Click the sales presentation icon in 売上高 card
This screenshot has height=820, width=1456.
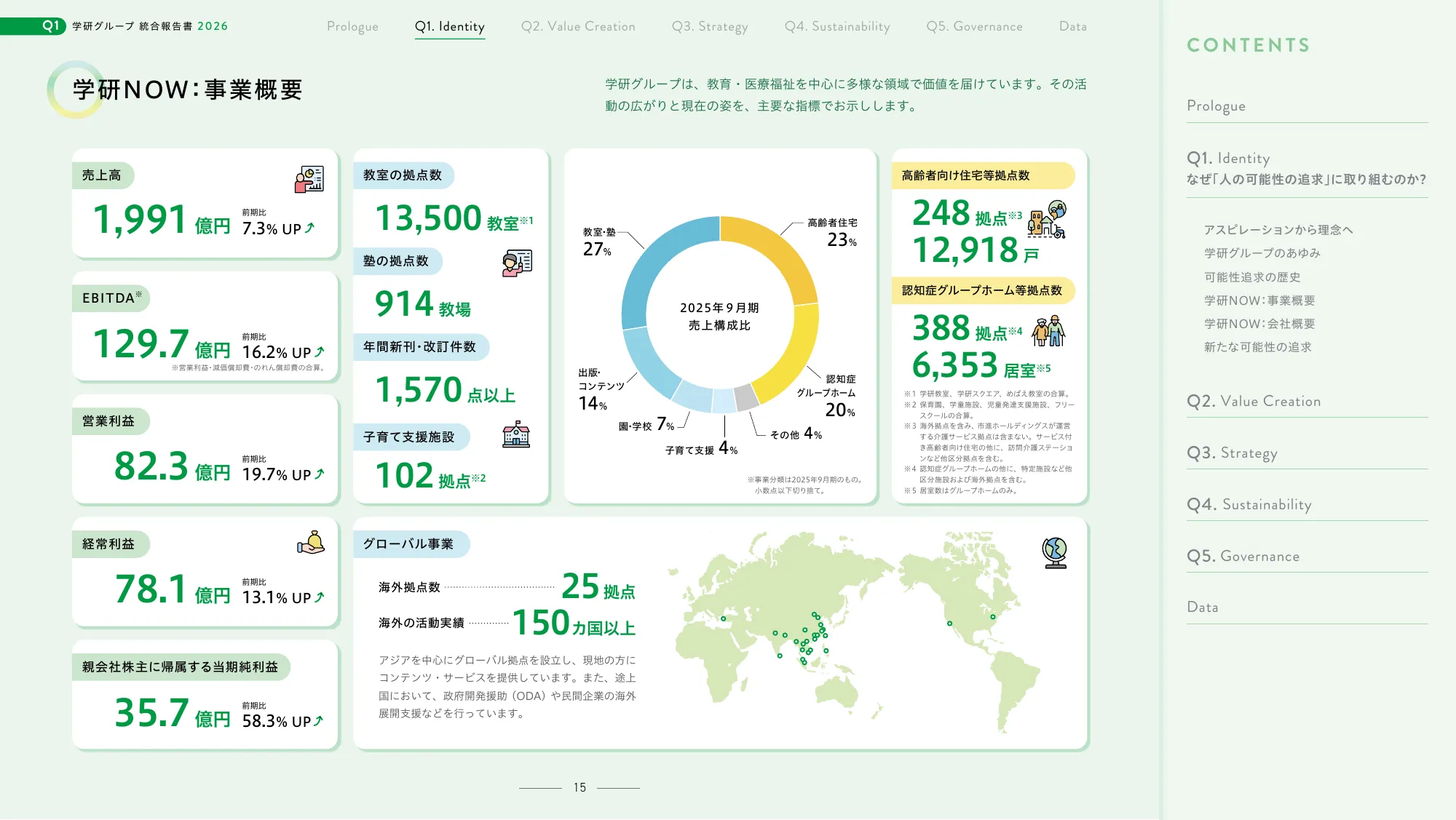click(309, 179)
